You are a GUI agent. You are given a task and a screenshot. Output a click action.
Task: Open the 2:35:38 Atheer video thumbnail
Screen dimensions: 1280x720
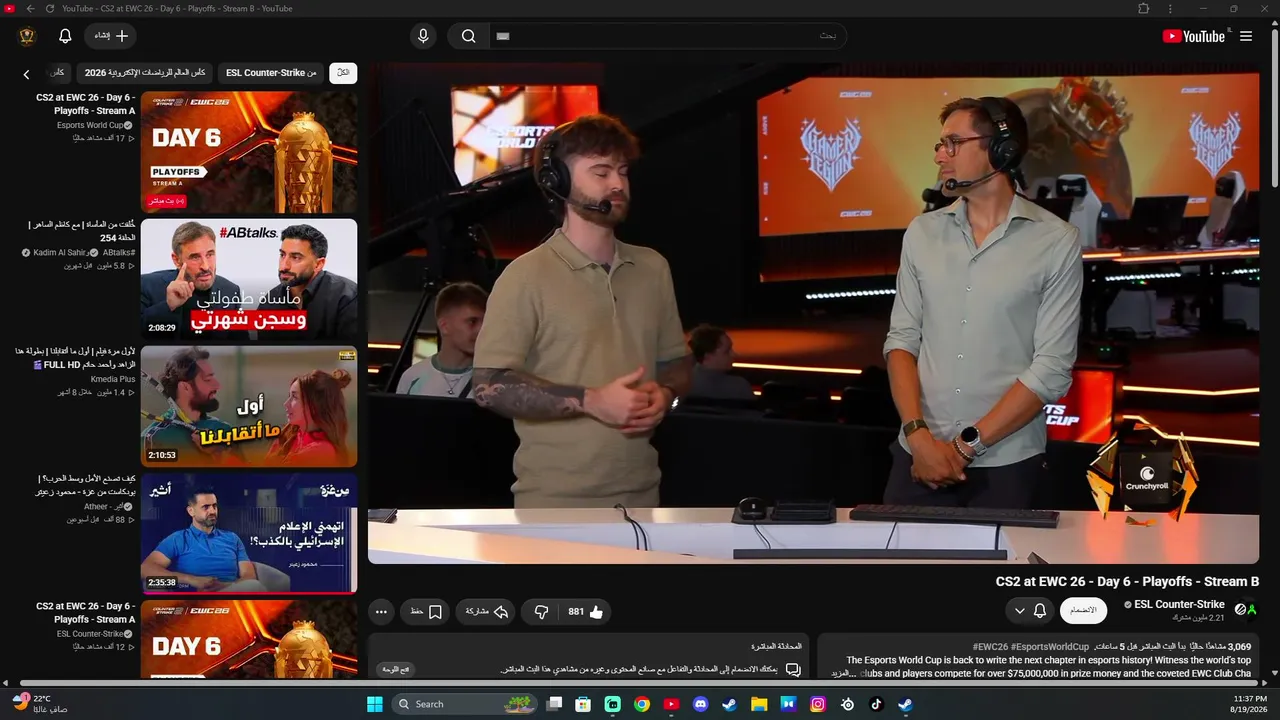pyautogui.click(x=249, y=533)
